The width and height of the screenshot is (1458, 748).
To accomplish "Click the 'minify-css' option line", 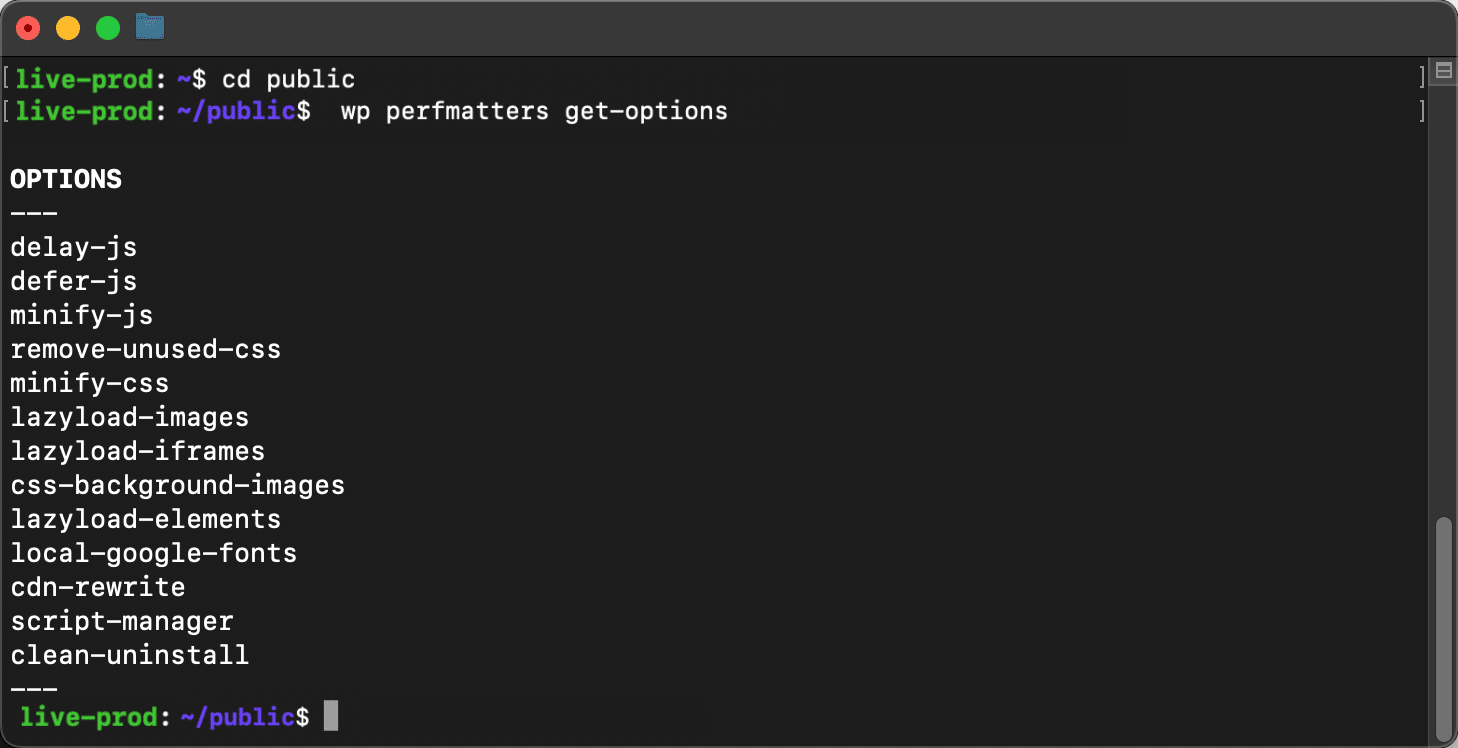I will 89,383.
